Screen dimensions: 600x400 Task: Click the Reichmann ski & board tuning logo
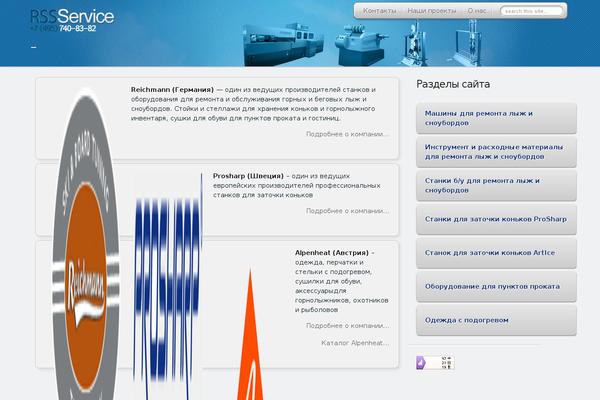click(85, 245)
